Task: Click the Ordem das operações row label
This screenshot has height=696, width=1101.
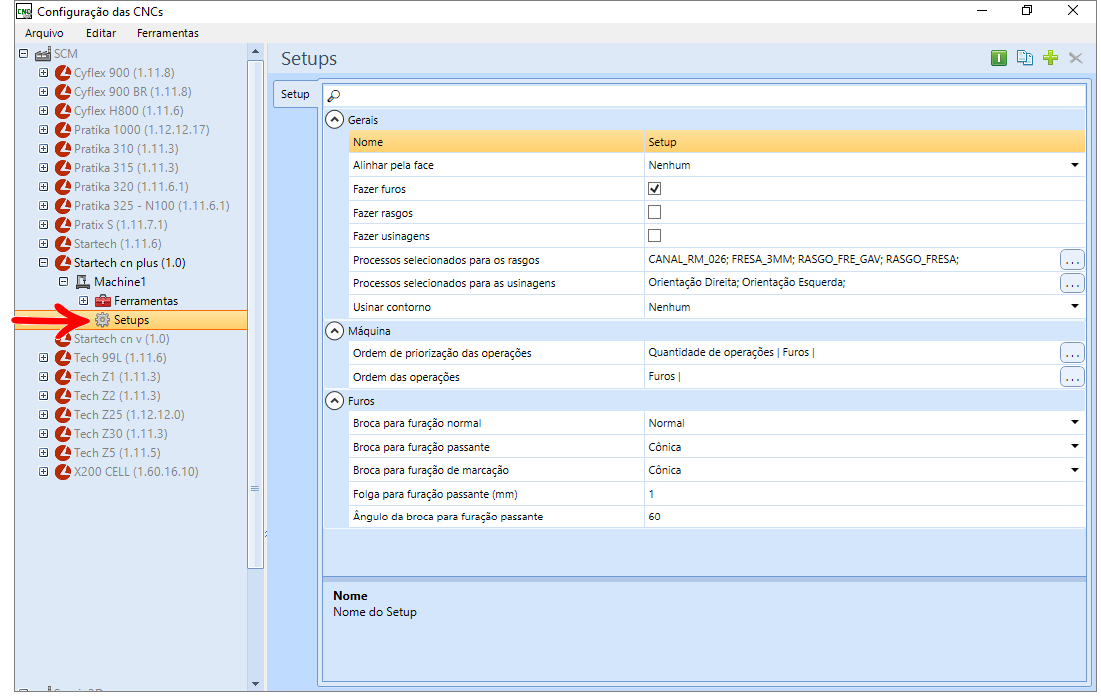Action: 406,377
